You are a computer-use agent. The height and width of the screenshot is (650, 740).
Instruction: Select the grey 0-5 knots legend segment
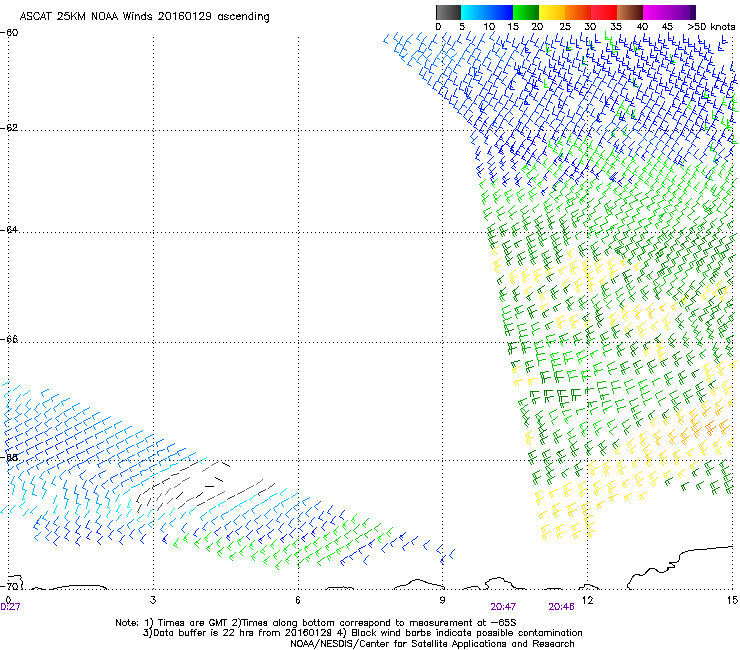pos(448,12)
